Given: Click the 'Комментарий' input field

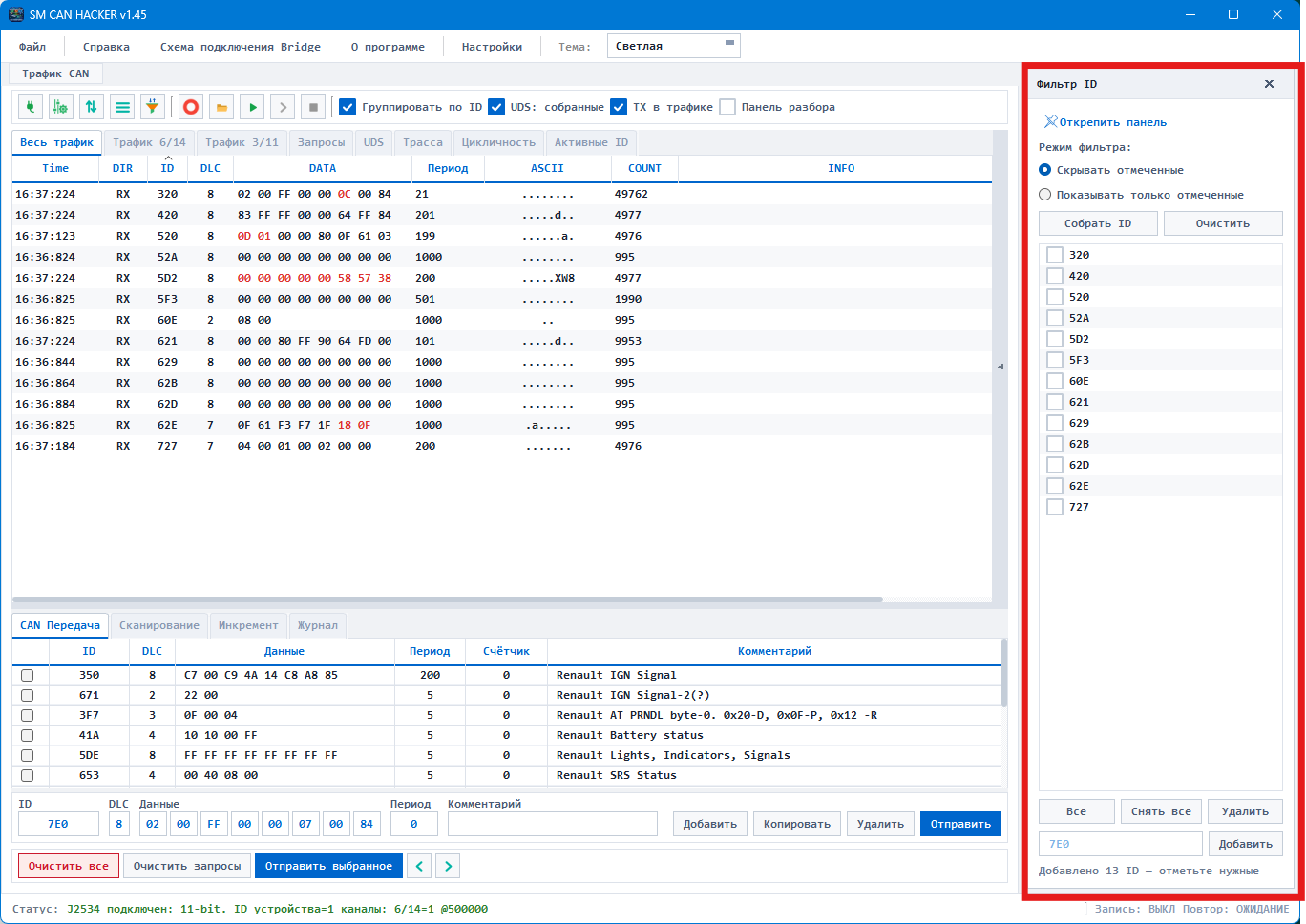Looking at the screenshot, I should (553, 824).
